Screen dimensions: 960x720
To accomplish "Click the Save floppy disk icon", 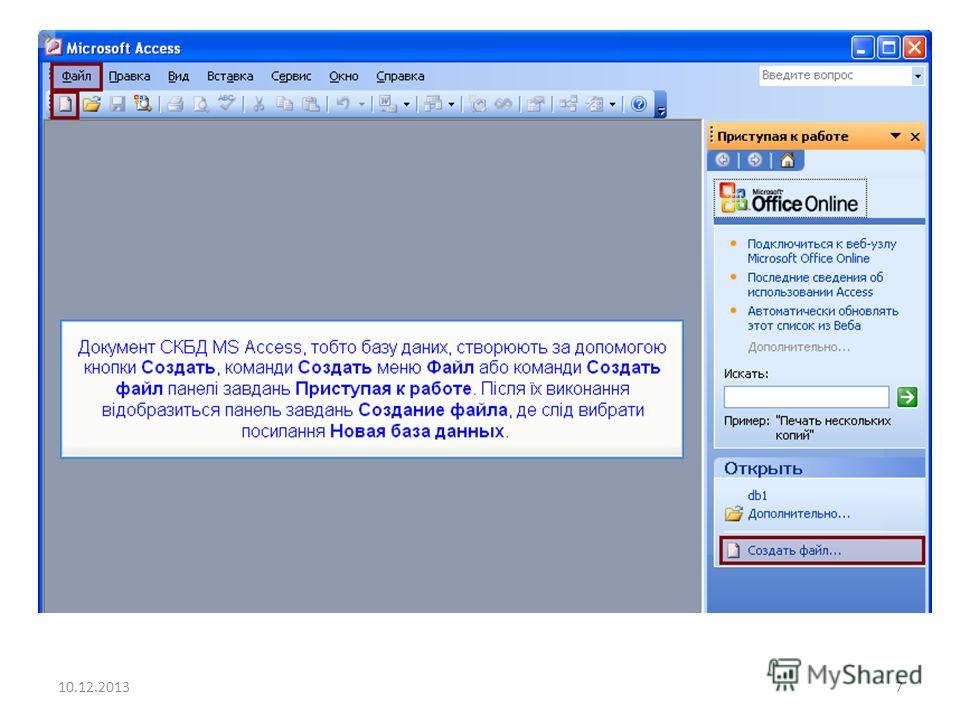I will tap(118, 105).
